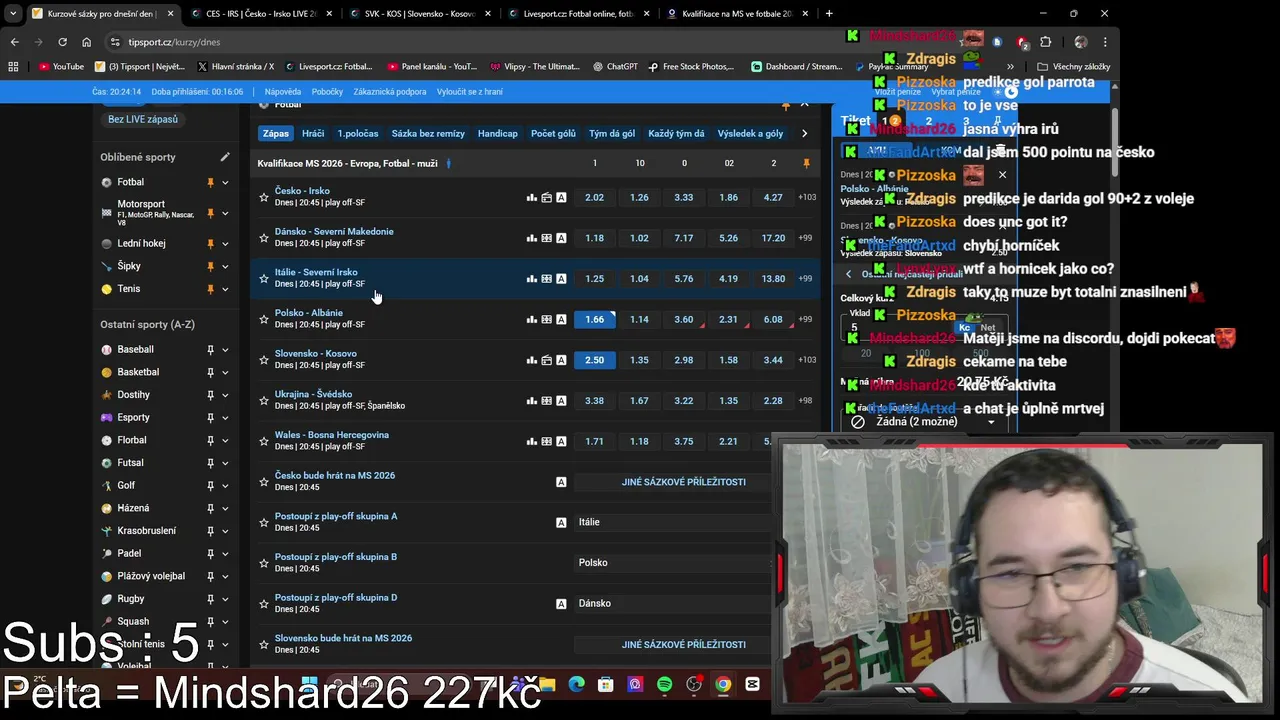This screenshot has height=720, width=1280.
Task: Click the 'A' icon for Česko bude hrát na MS 2026
Action: [561, 482]
